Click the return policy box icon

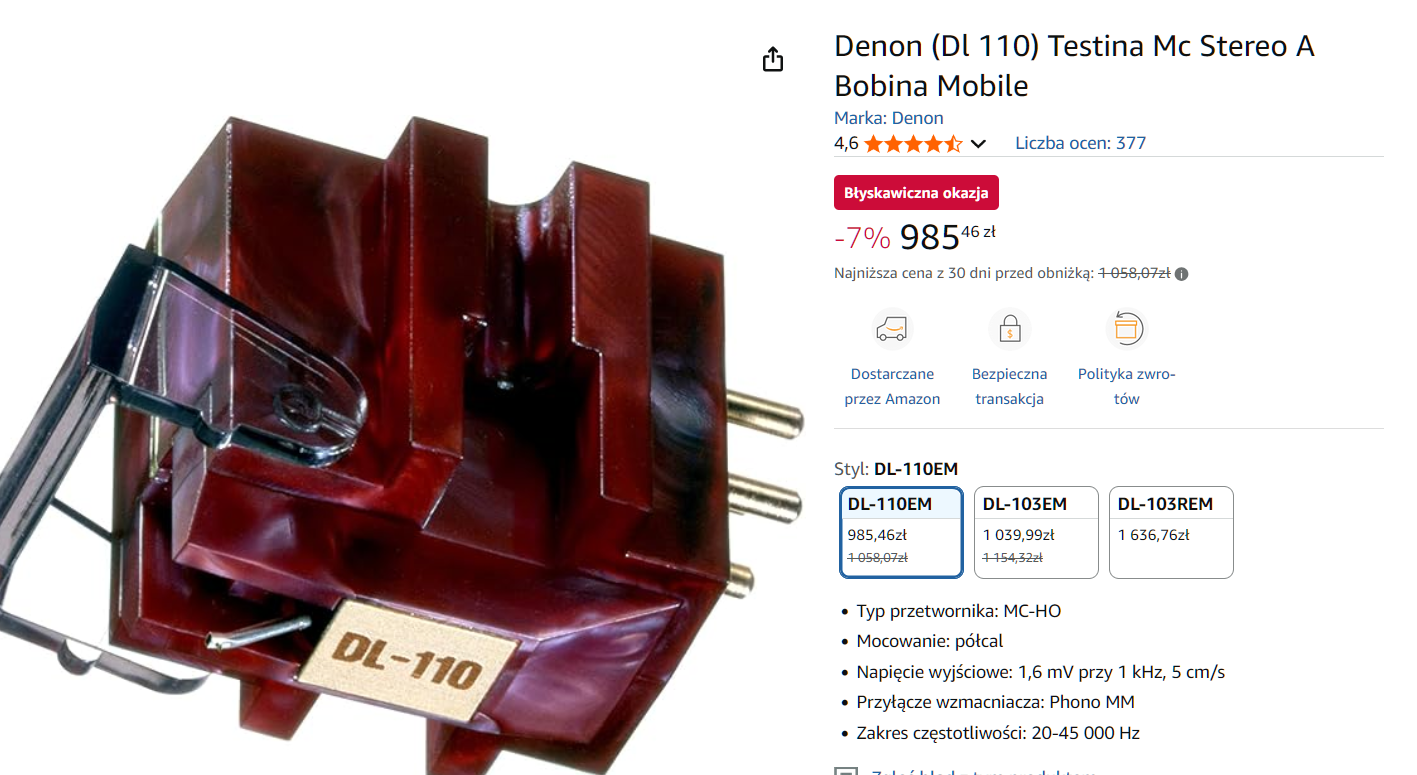1126,328
